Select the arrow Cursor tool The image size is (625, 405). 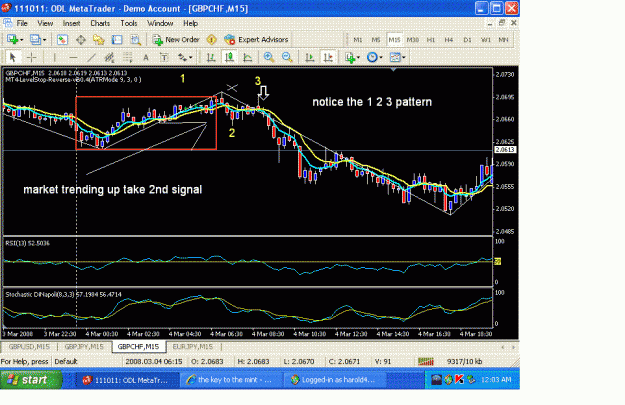tap(12, 57)
